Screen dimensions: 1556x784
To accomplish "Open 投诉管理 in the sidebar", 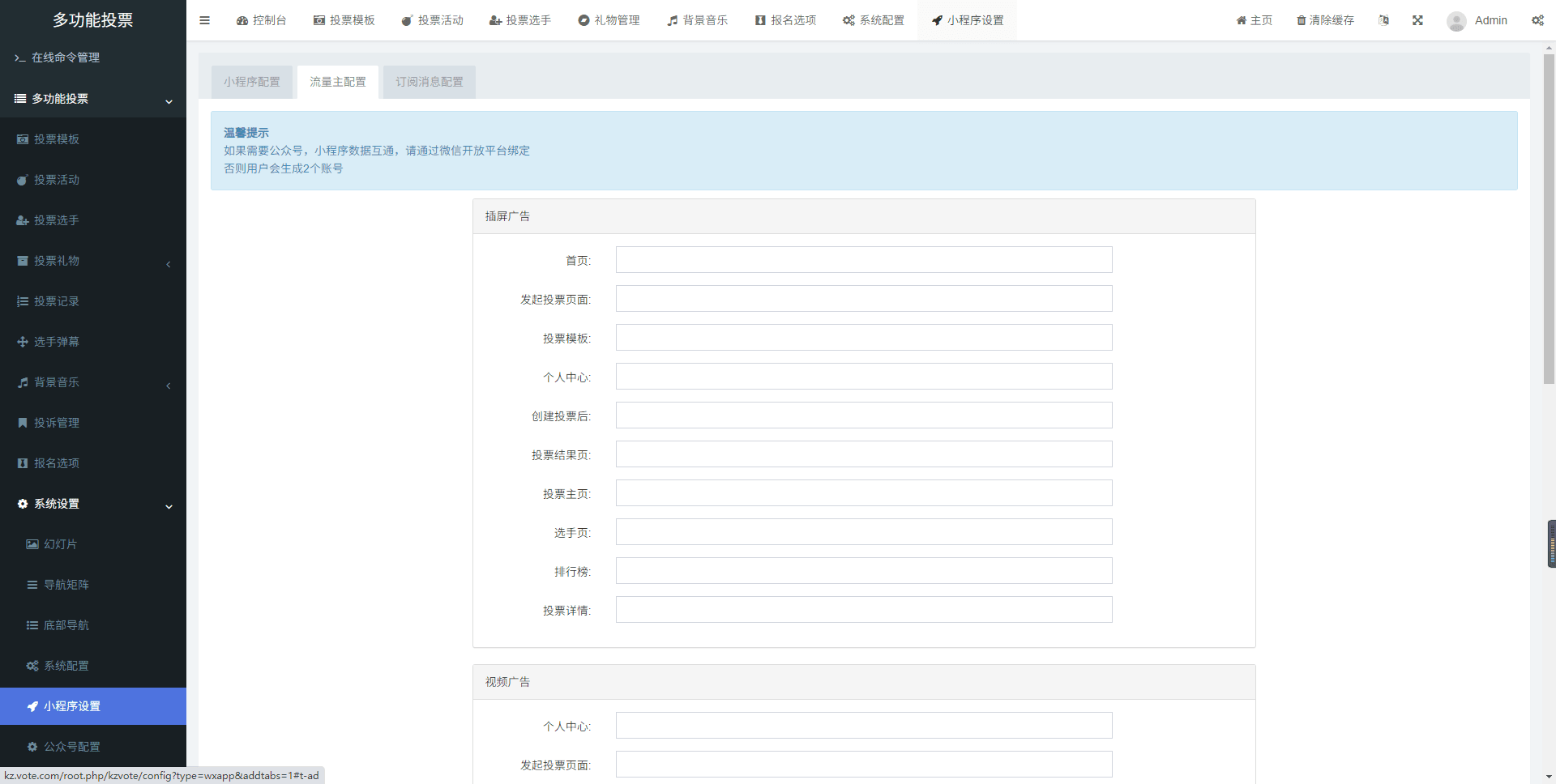I will [x=57, y=423].
